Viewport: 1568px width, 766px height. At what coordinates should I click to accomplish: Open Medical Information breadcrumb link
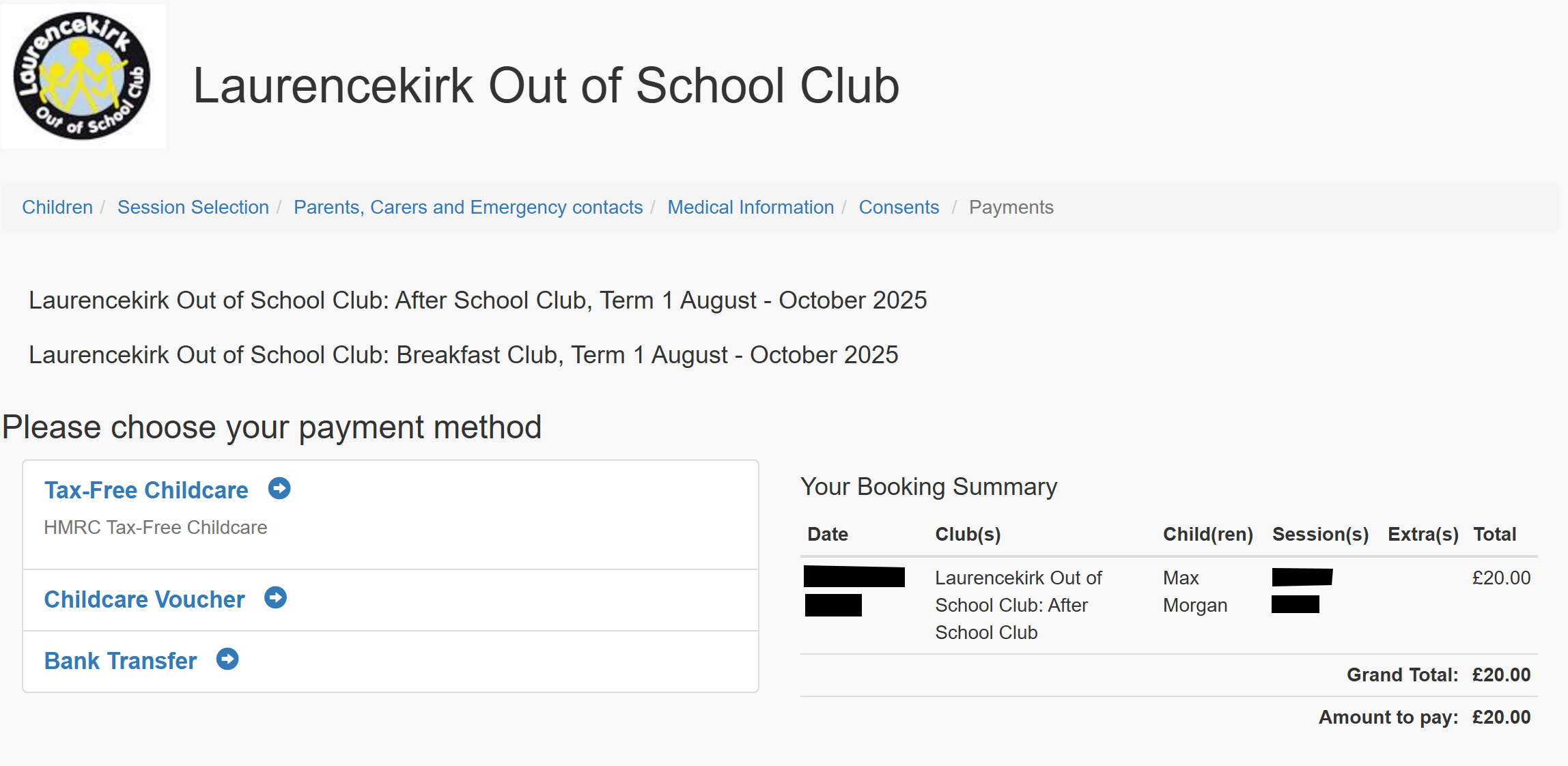coord(751,208)
